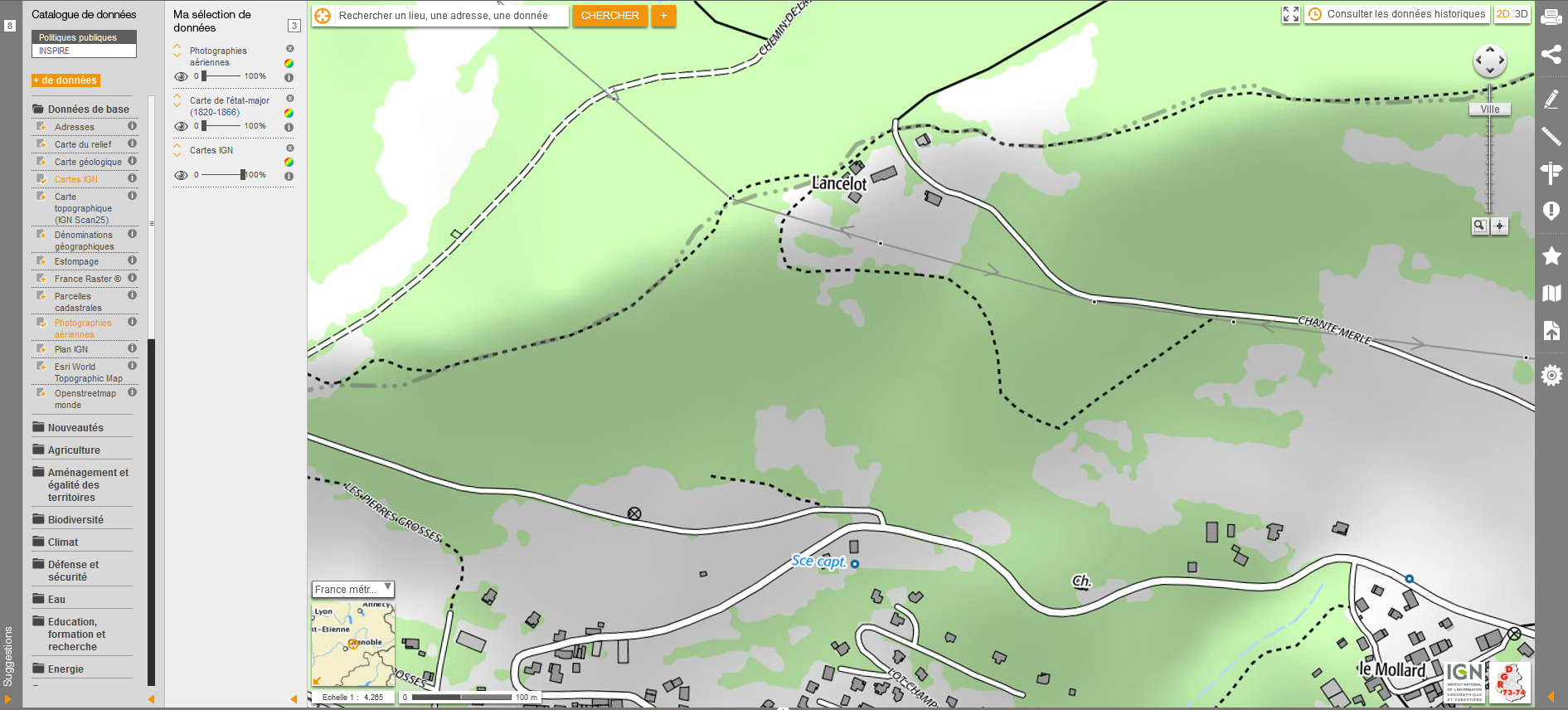Remove the Photographies aériennes layer from selection

(x=290, y=49)
